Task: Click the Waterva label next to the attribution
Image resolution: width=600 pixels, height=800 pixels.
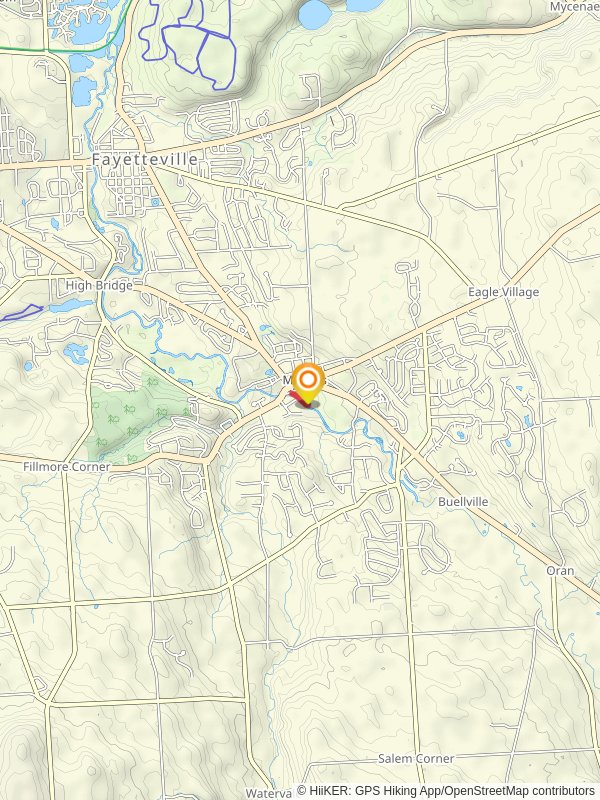Action: tap(268, 793)
